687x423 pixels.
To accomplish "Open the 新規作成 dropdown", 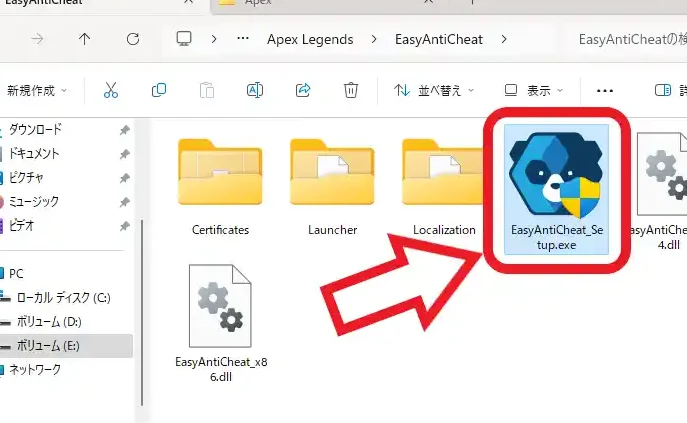I will pyautogui.click(x=37, y=91).
